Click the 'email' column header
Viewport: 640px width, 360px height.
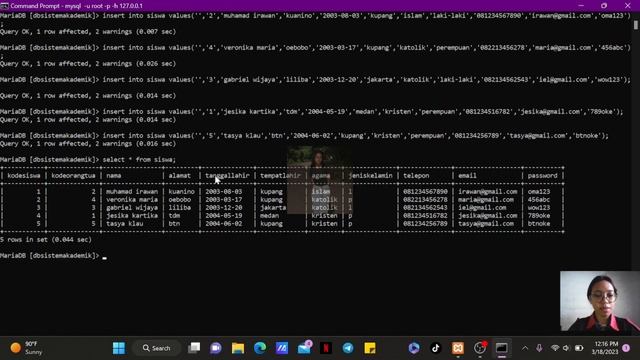coord(467,176)
